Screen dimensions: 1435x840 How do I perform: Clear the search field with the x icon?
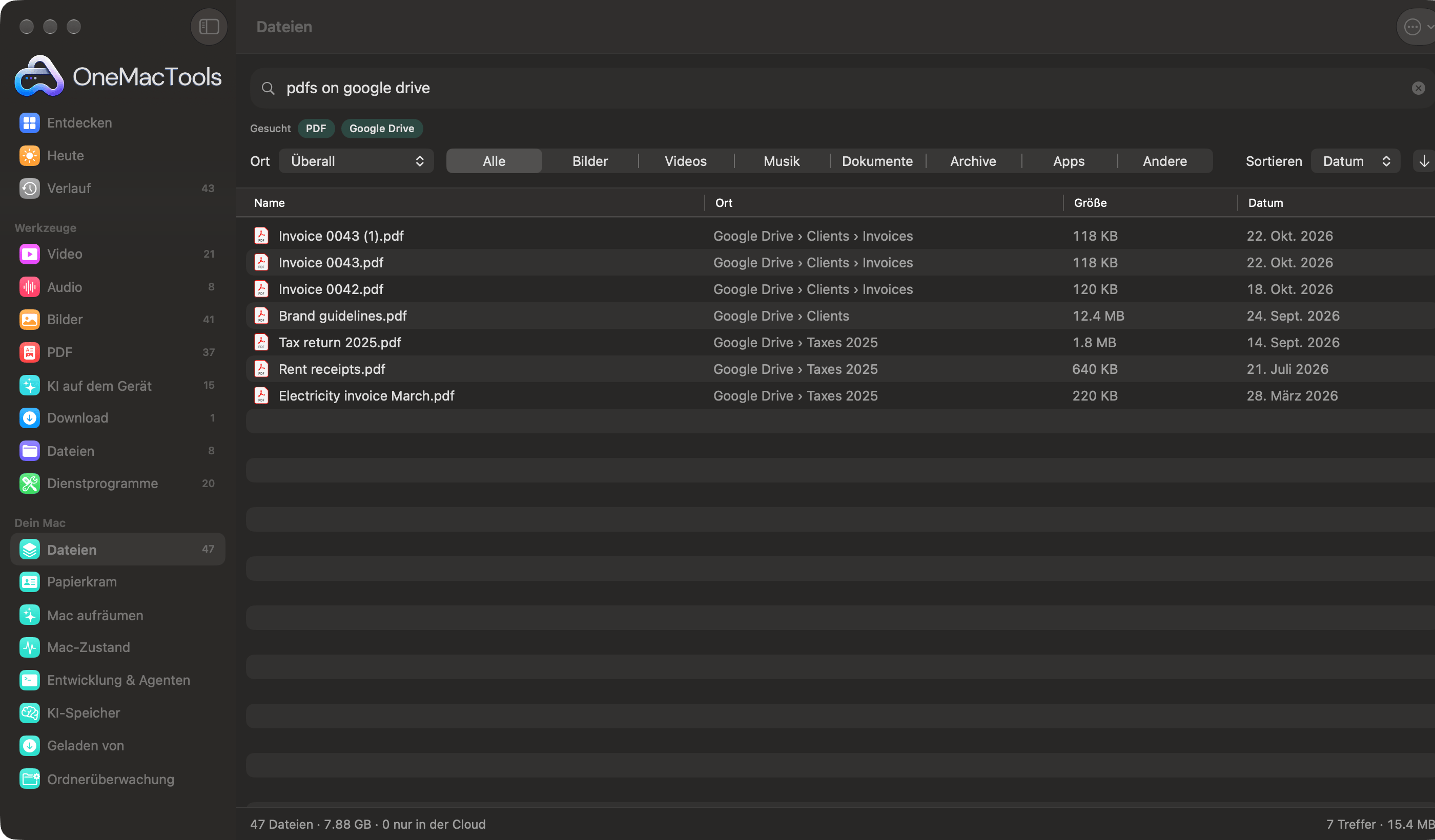coord(1418,88)
